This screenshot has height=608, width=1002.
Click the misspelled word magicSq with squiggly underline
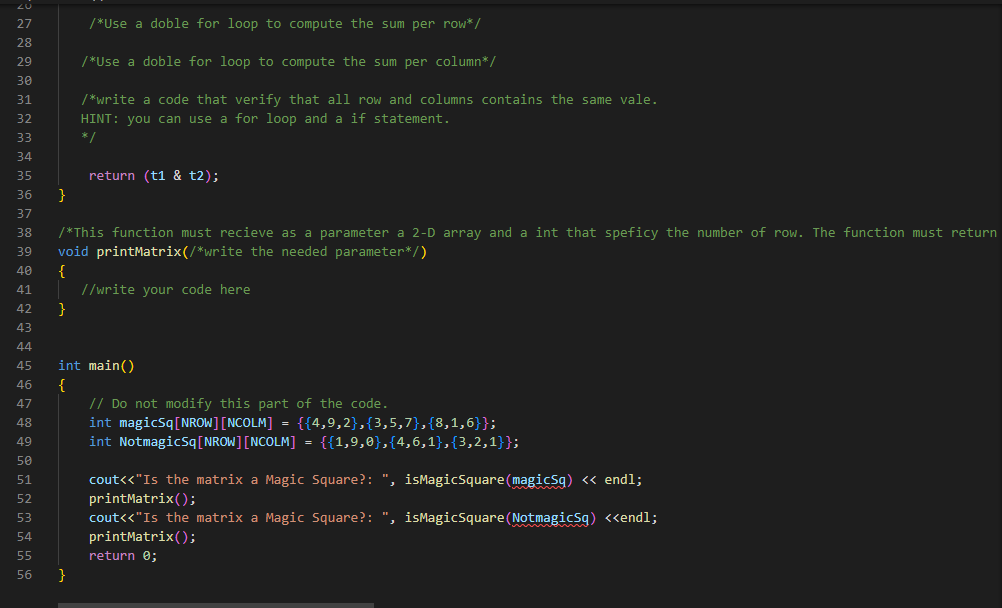click(x=541, y=479)
